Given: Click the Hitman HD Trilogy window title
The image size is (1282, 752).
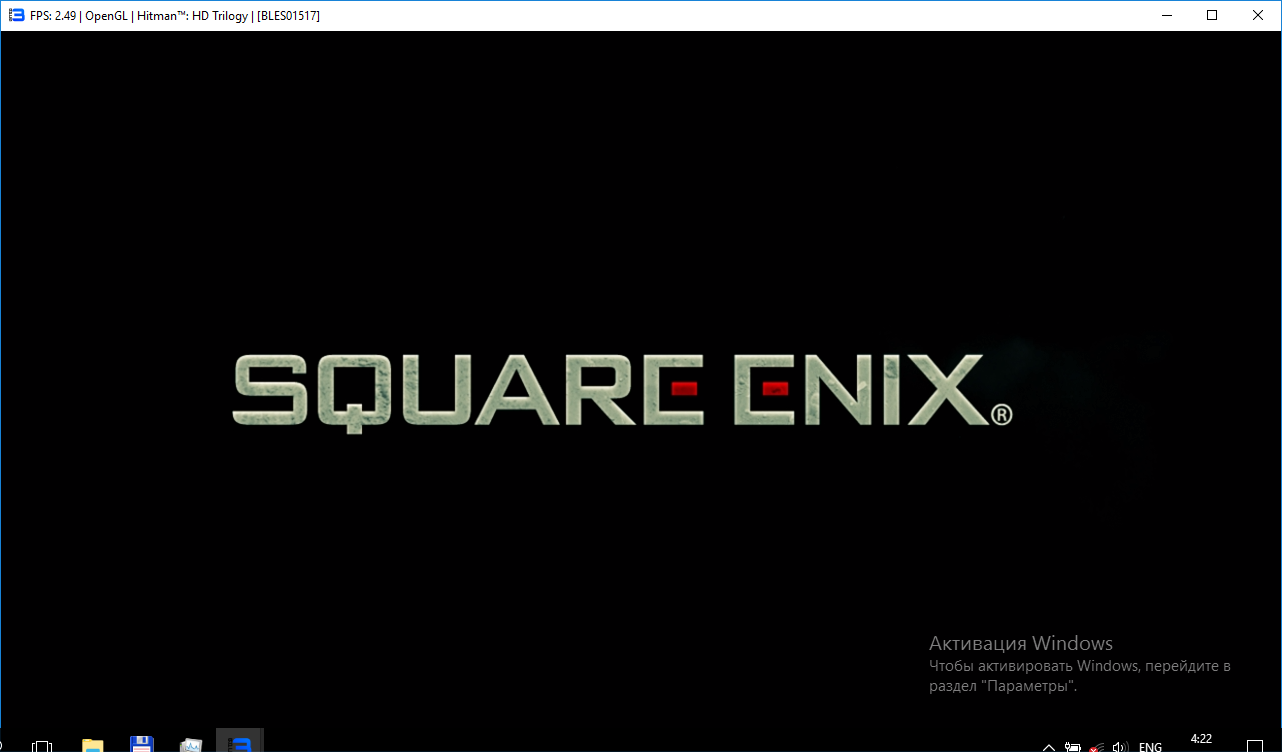Looking at the screenshot, I should [175, 15].
